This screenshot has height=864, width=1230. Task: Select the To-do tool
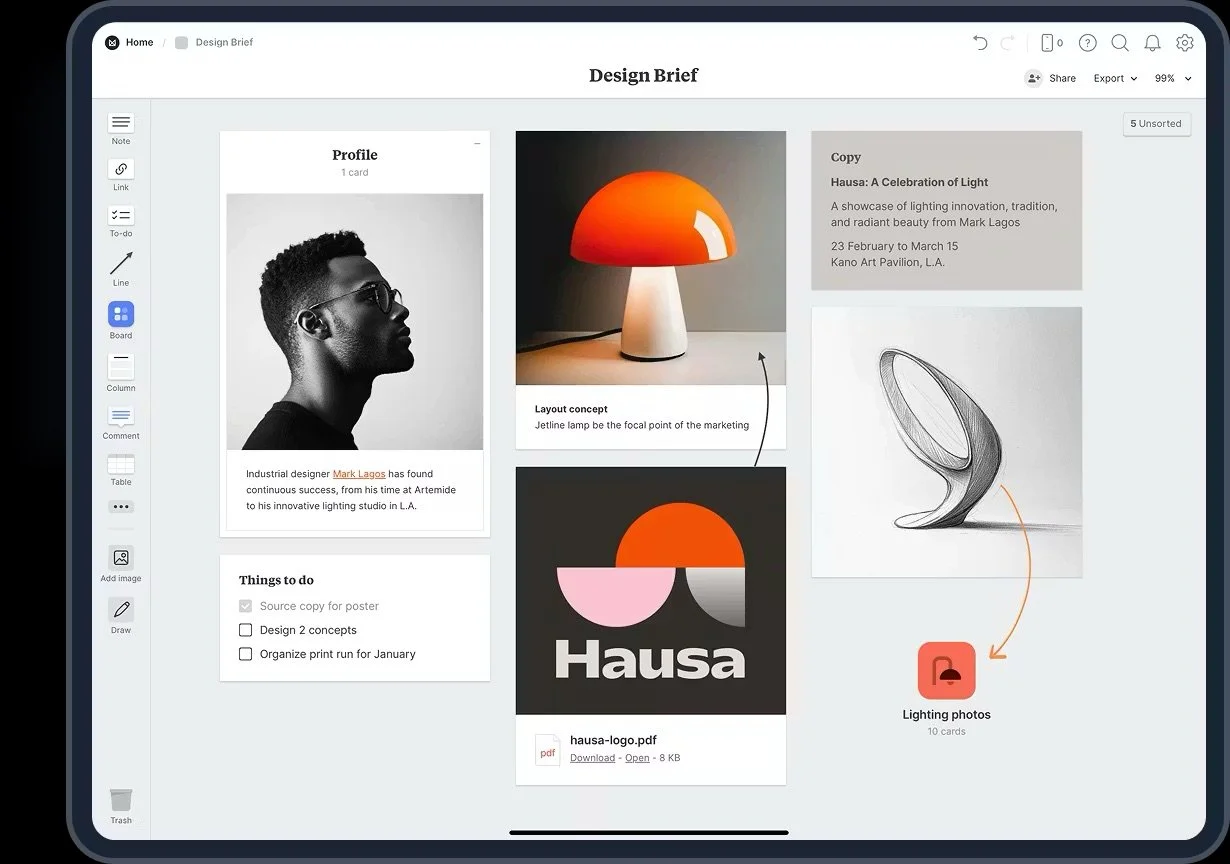coord(121,215)
